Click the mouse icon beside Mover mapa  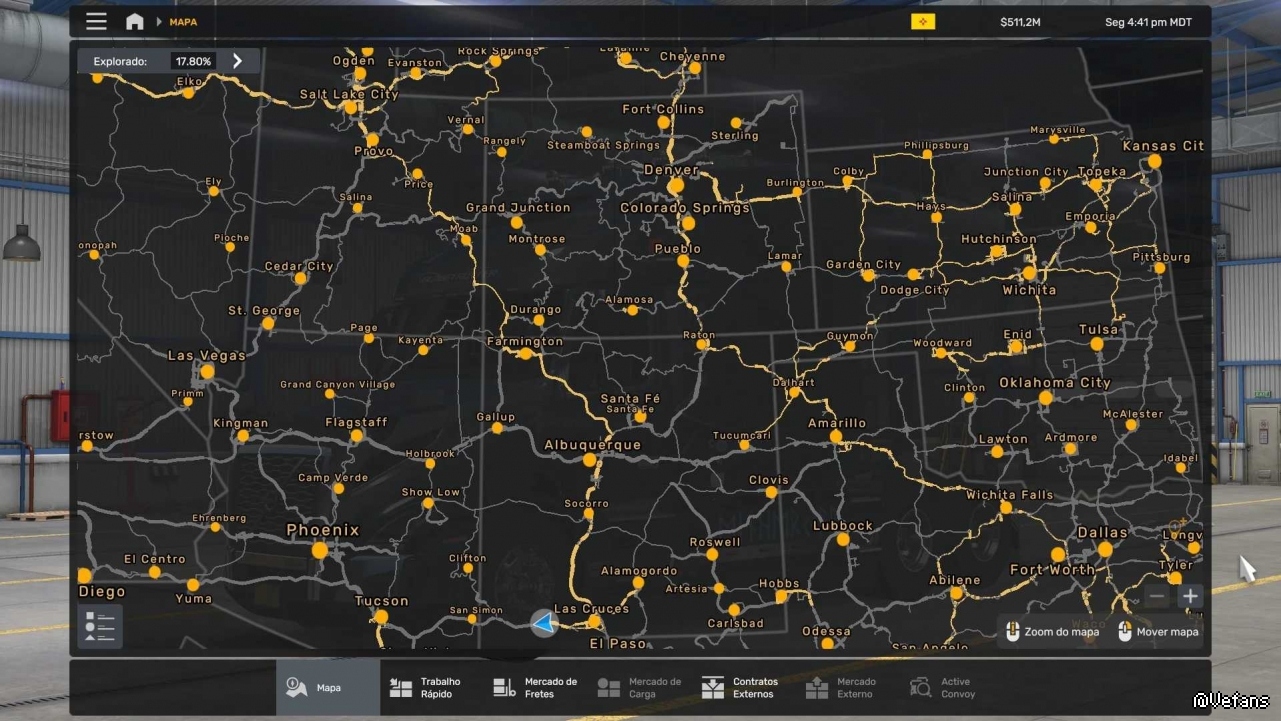pos(1125,631)
